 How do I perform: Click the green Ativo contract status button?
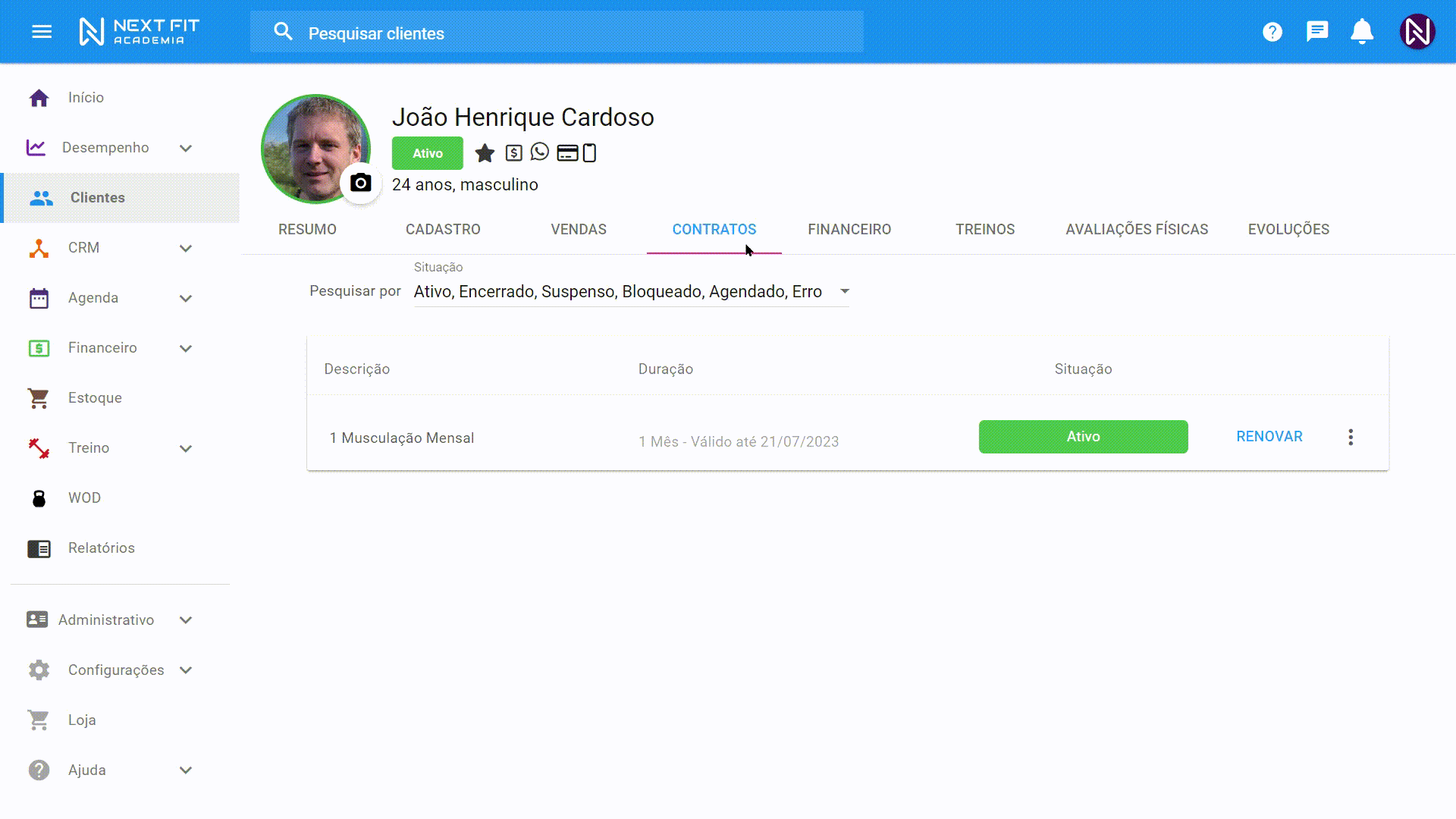(x=1083, y=437)
